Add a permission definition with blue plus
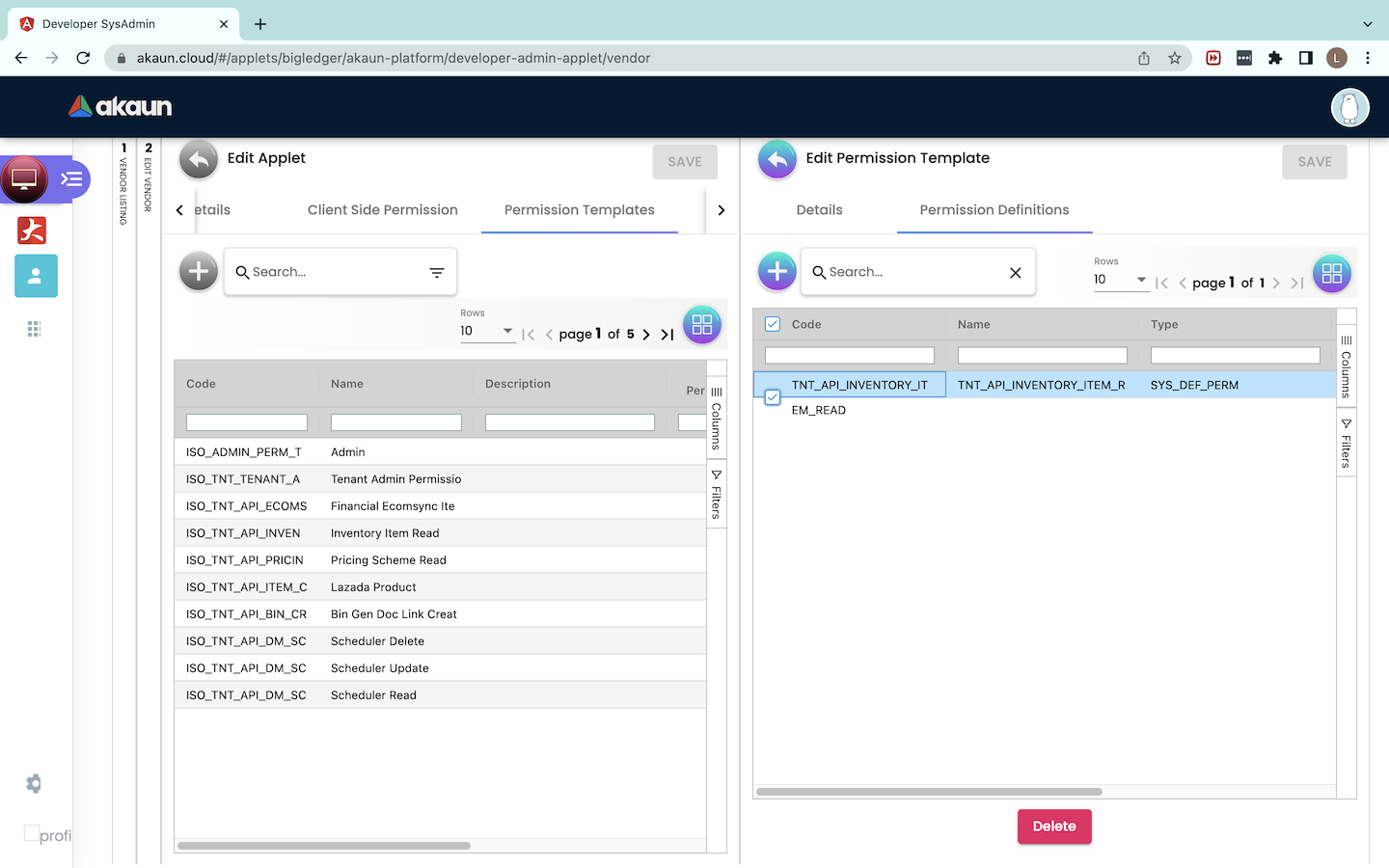The width and height of the screenshot is (1389, 868). pyautogui.click(x=777, y=272)
